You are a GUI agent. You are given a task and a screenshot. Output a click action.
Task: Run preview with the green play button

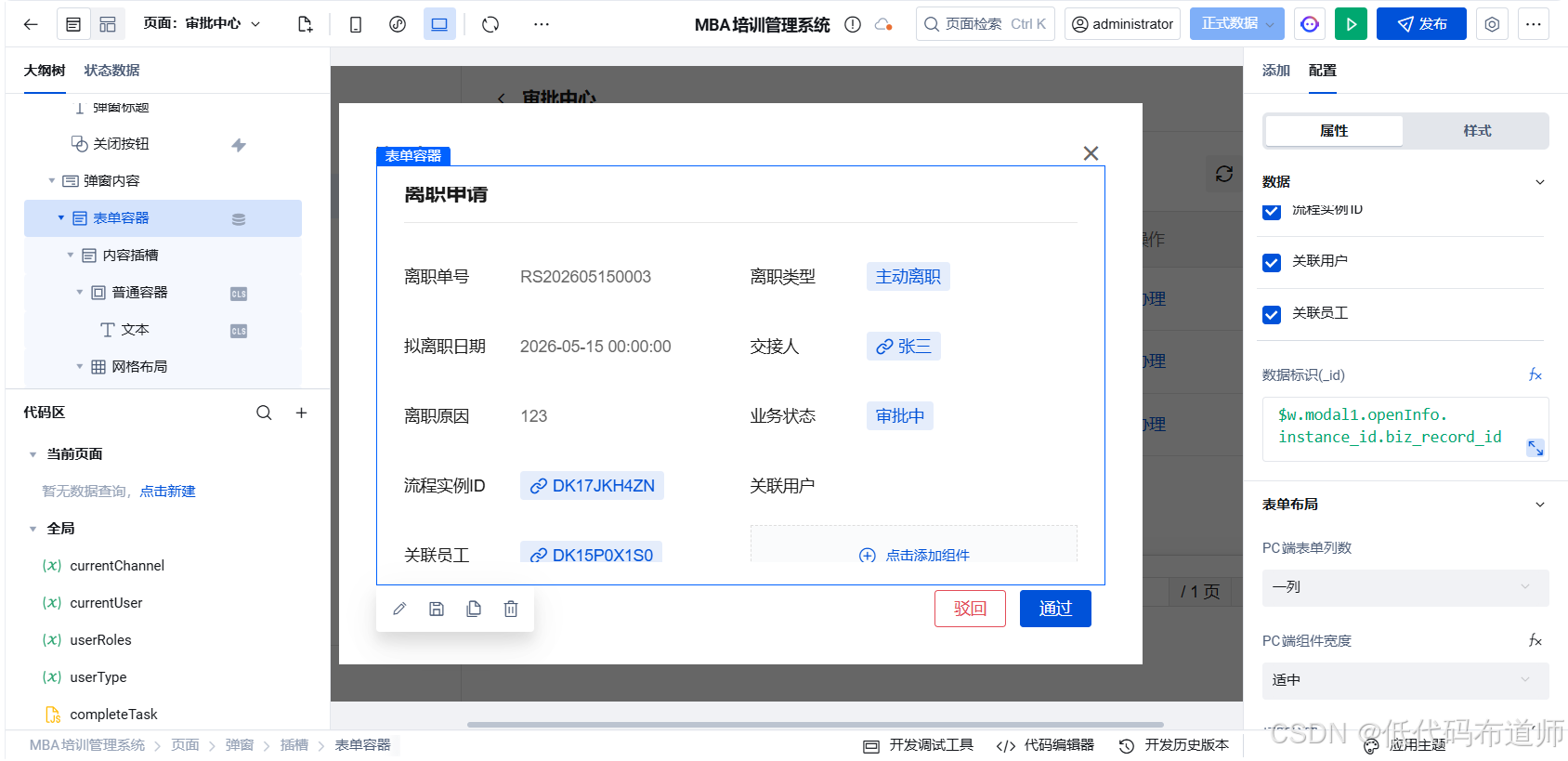[1351, 24]
